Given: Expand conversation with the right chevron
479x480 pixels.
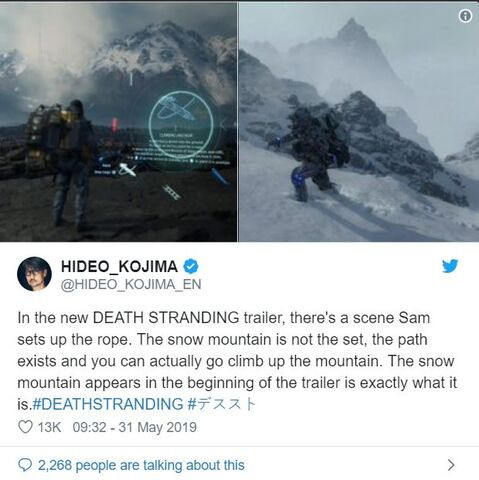Looking at the screenshot, I should coord(451,465).
